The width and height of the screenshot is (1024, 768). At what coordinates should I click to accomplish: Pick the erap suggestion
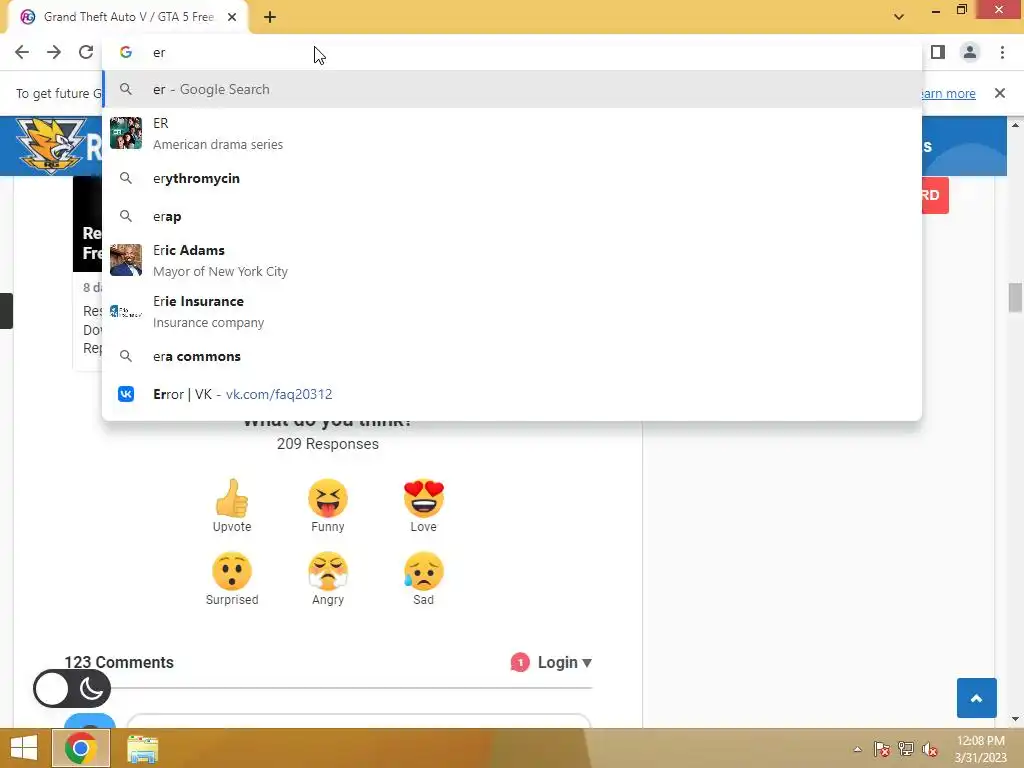[x=512, y=216]
